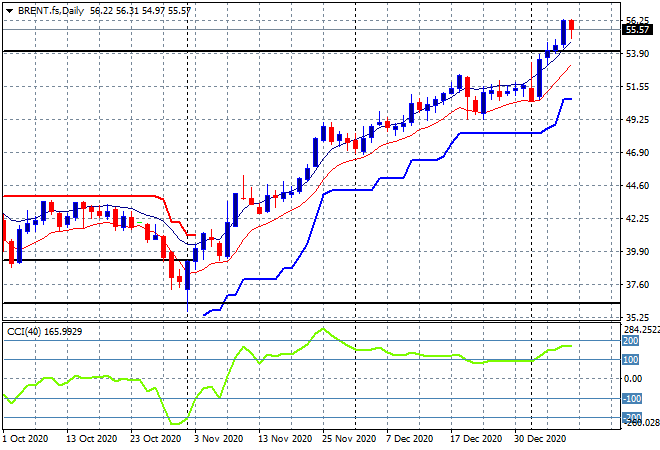Click the BRENT.fs,Daily chart title

pos(50,8)
